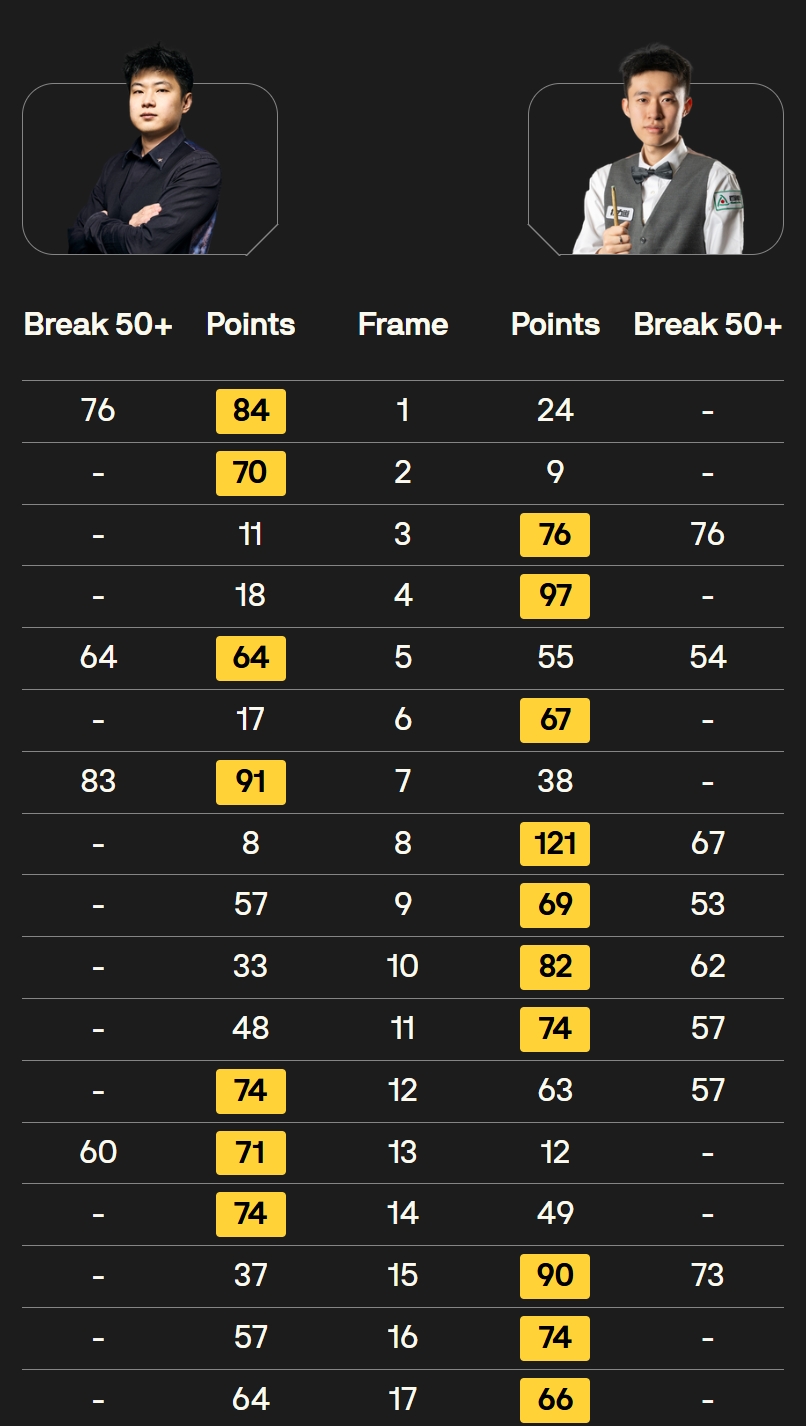Click the right Points column header
This screenshot has height=1426, width=806.
(555, 324)
